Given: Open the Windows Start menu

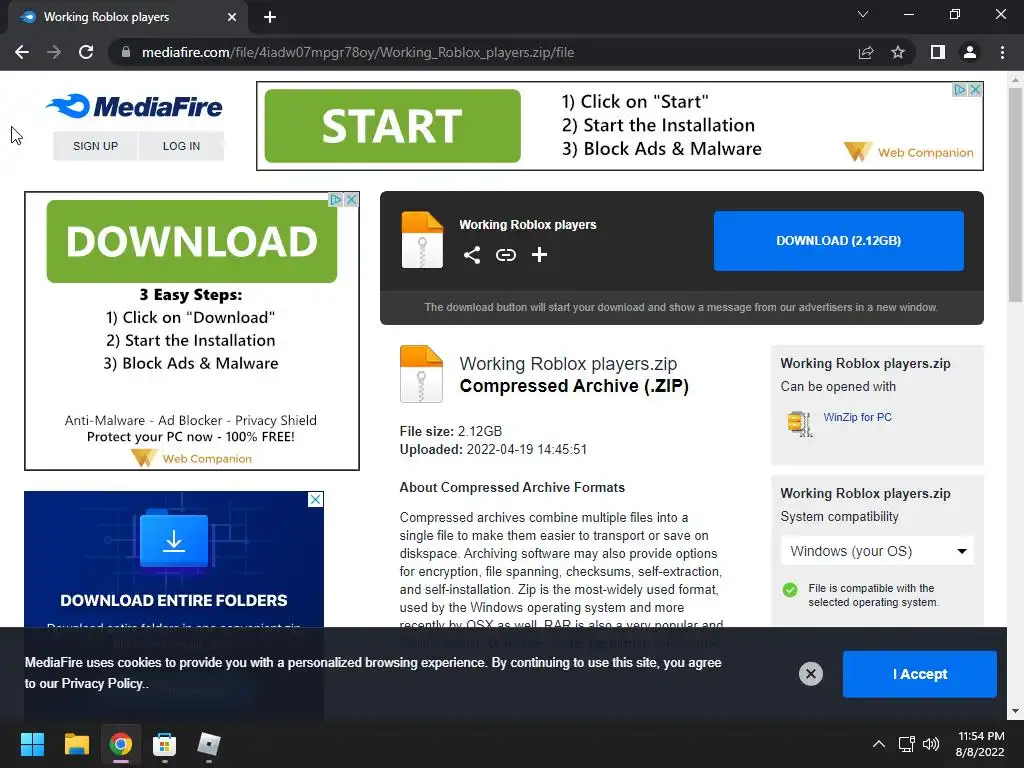Looking at the screenshot, I should point(32,744).
